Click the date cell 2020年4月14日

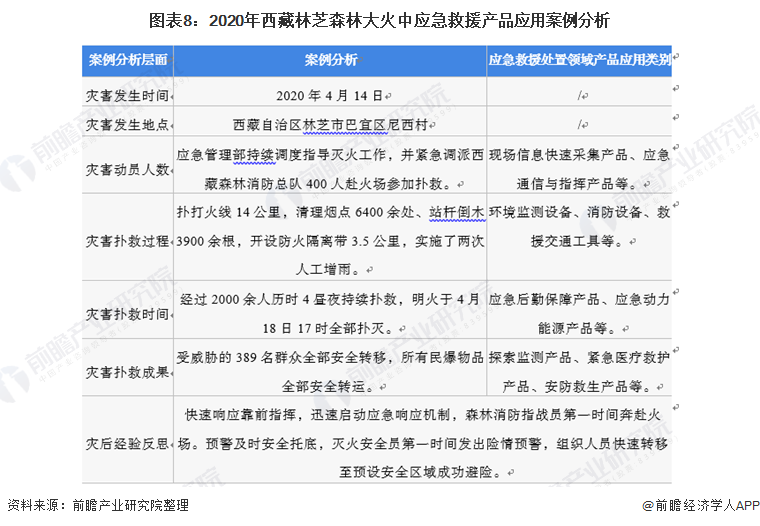tap(330, 96)
